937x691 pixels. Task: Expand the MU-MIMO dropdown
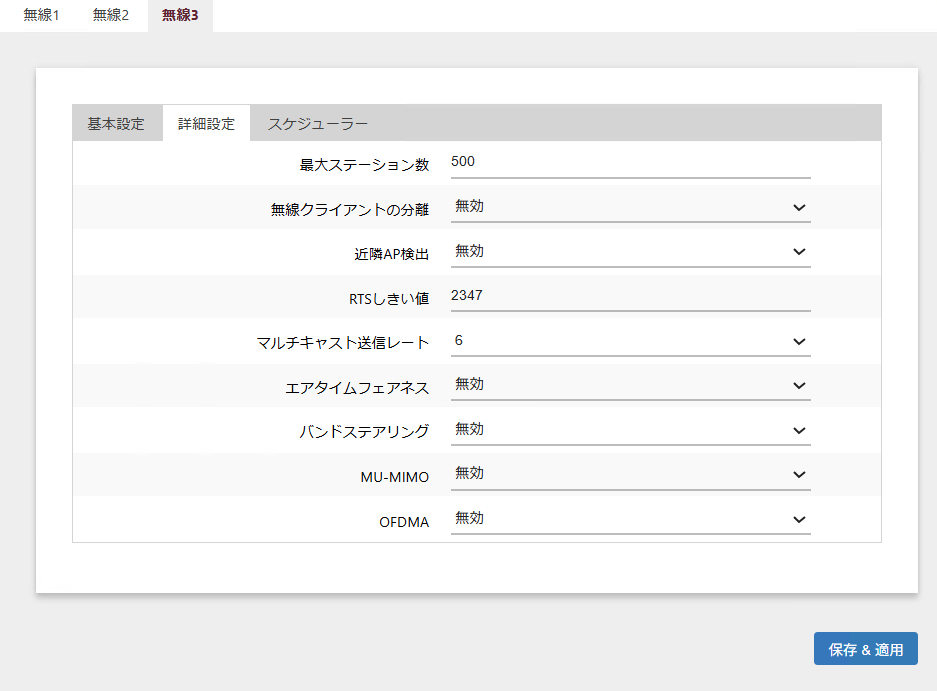pyautogui.click(x=630, y=474)
